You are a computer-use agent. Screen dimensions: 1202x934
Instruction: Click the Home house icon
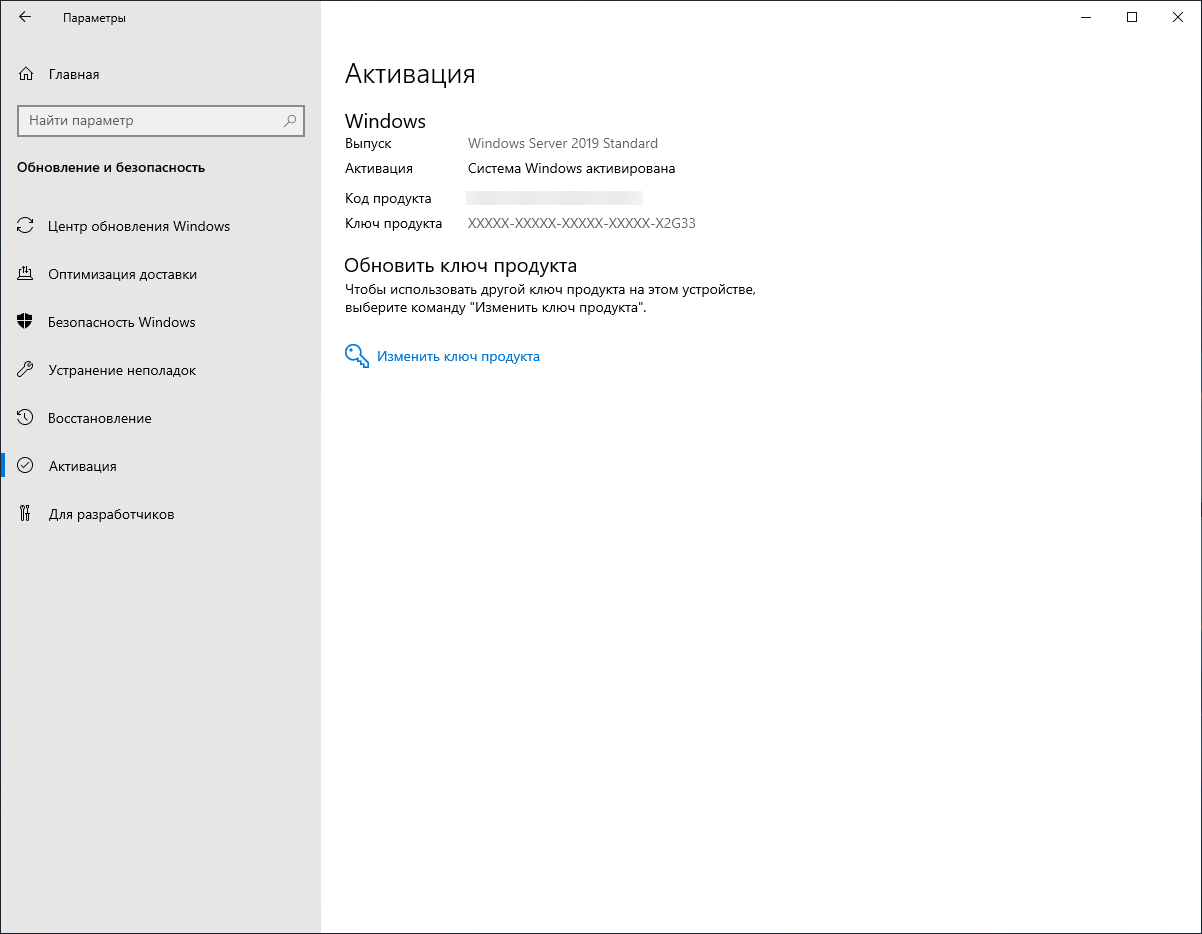(x=26, y=74)
